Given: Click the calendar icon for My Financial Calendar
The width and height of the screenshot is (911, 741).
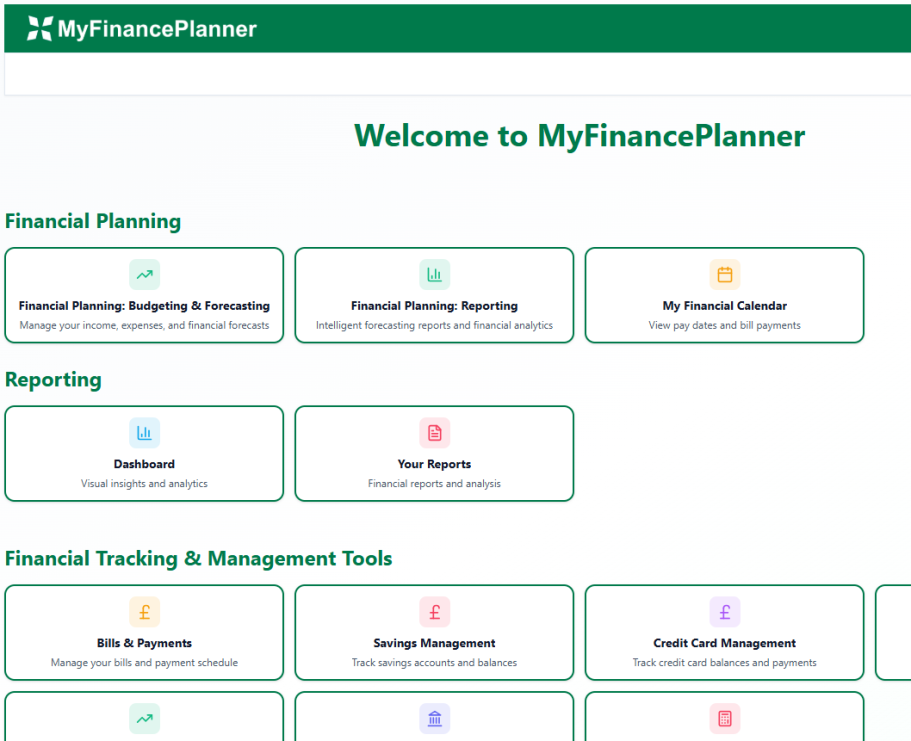Looking at the screenshot, I should point(724,274).
